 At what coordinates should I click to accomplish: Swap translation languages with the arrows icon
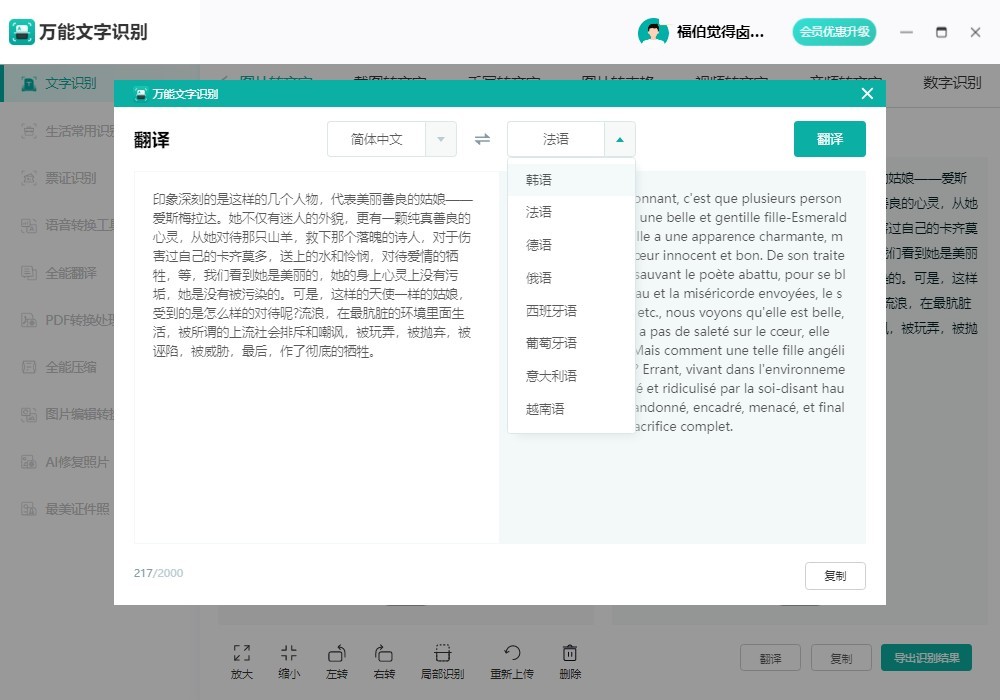coord(482,139)
